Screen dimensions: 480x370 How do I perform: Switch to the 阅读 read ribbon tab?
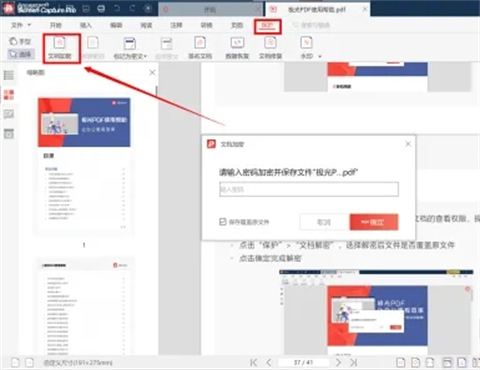tap(146, 25)
